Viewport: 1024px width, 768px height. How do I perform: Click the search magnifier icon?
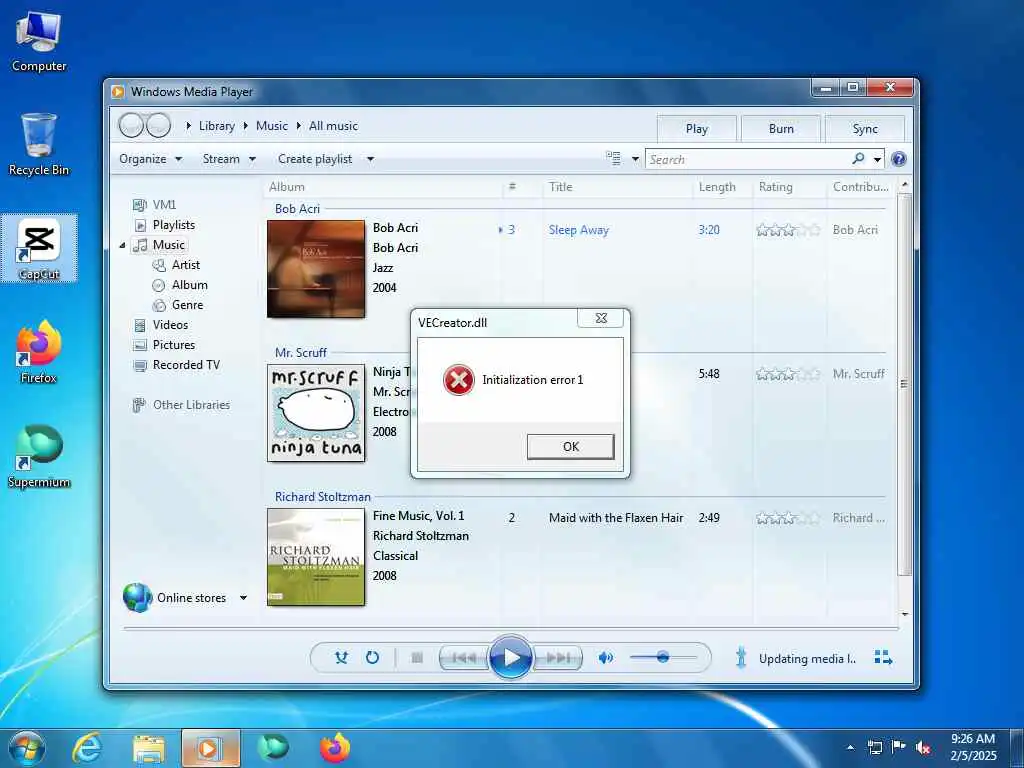coord(858,159)
